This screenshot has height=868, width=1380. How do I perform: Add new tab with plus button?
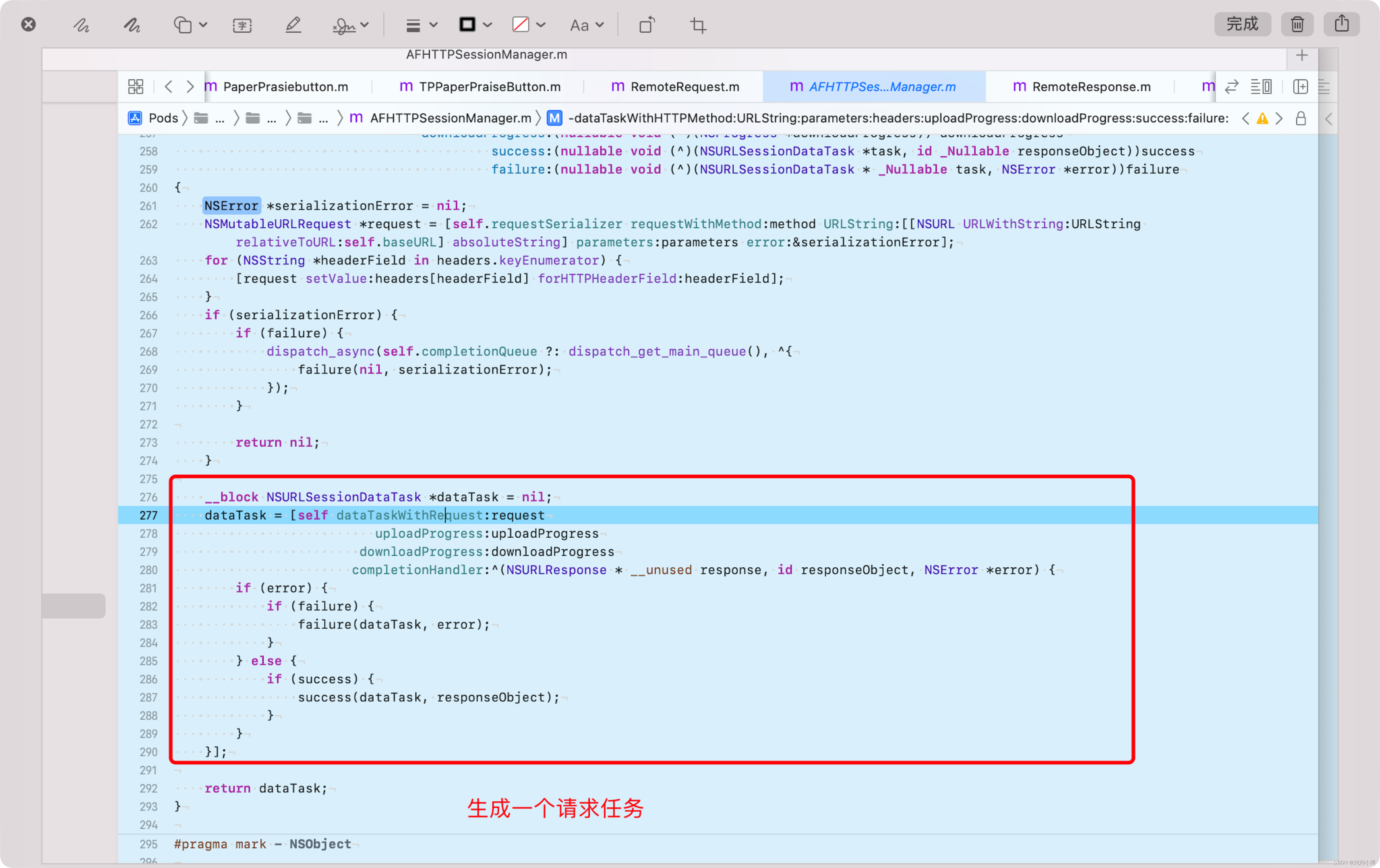click(1301, 55)
